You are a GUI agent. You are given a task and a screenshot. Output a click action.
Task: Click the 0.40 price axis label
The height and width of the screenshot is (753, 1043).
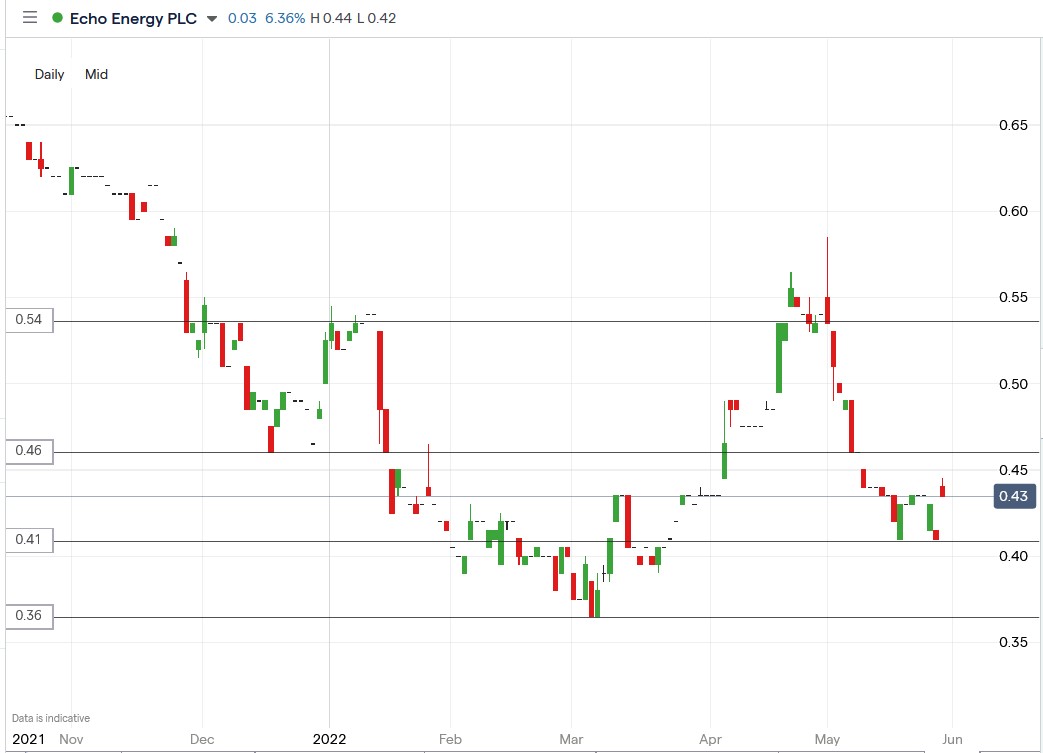[1013, 556]
